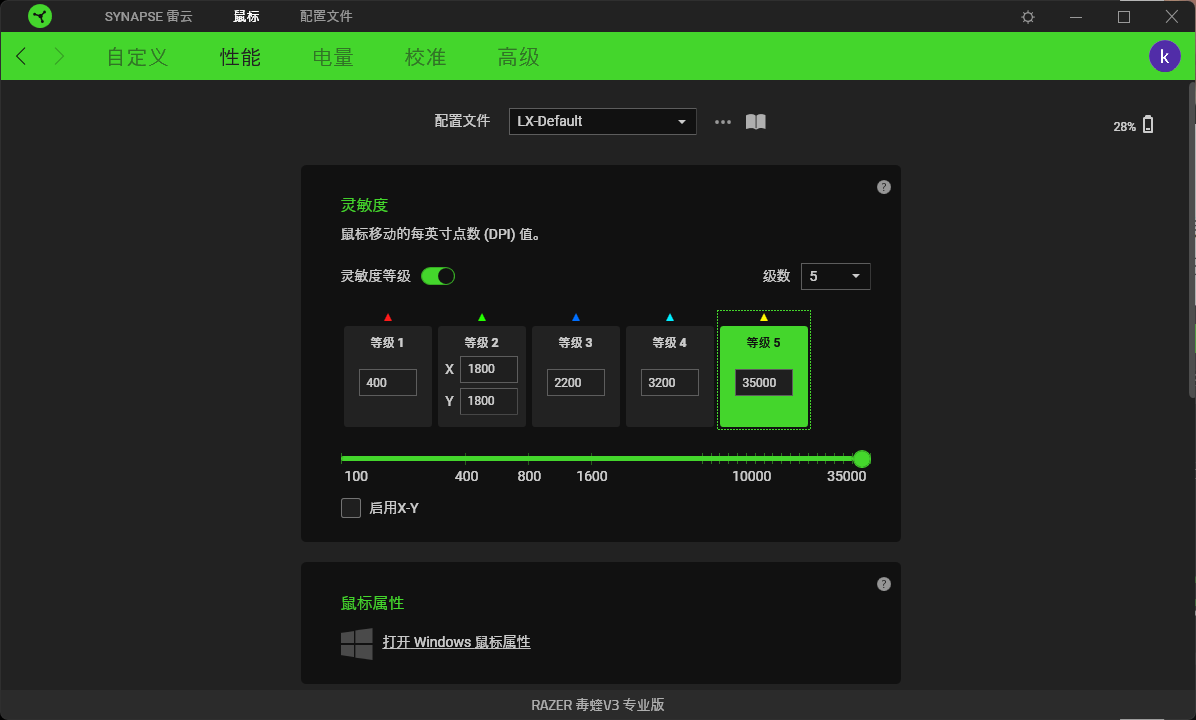Open the 配置文件 LX-Default dropdown
Viewport: 1196px width, 720px height.
pos(603,121)
